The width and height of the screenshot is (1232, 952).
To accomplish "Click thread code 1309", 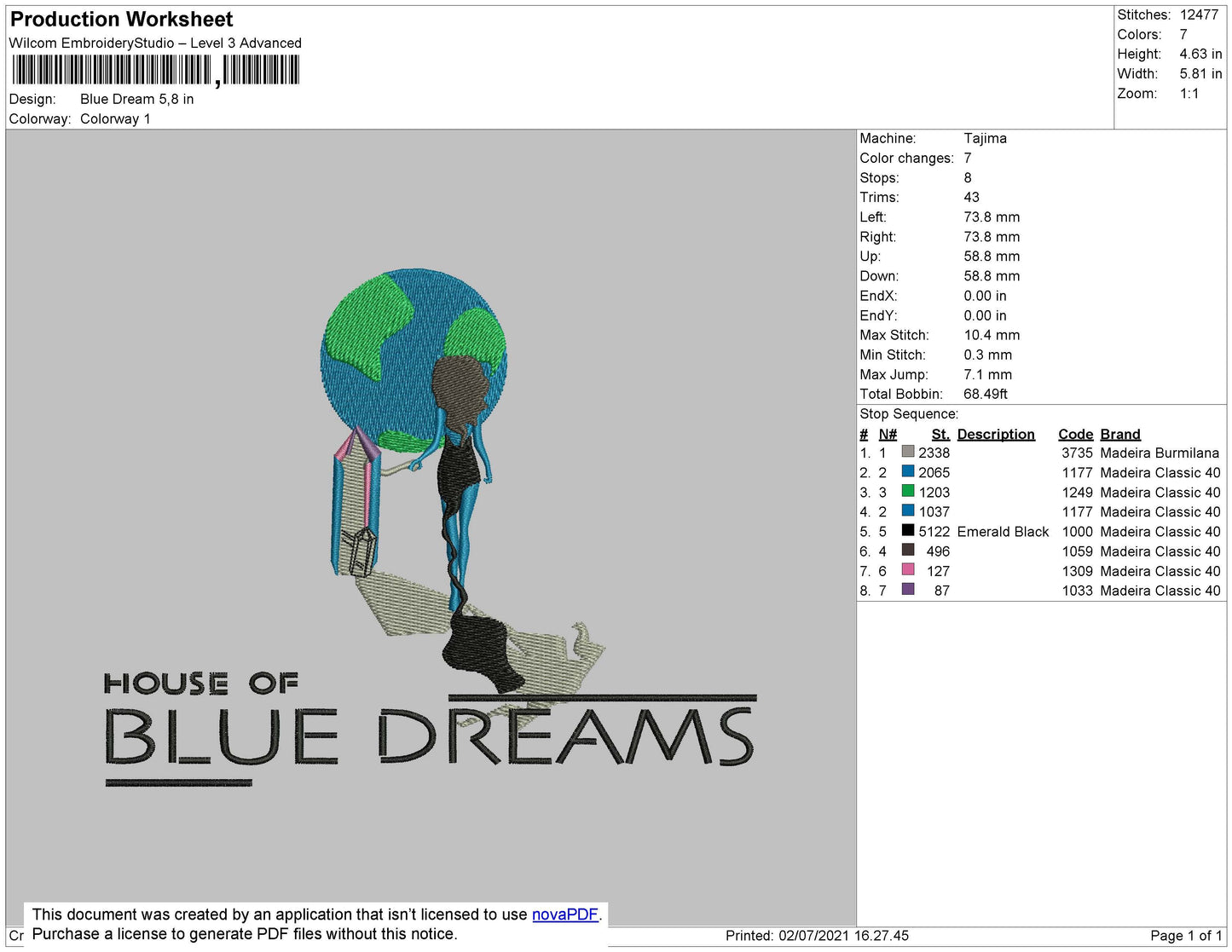I will tap(1077, 571).
